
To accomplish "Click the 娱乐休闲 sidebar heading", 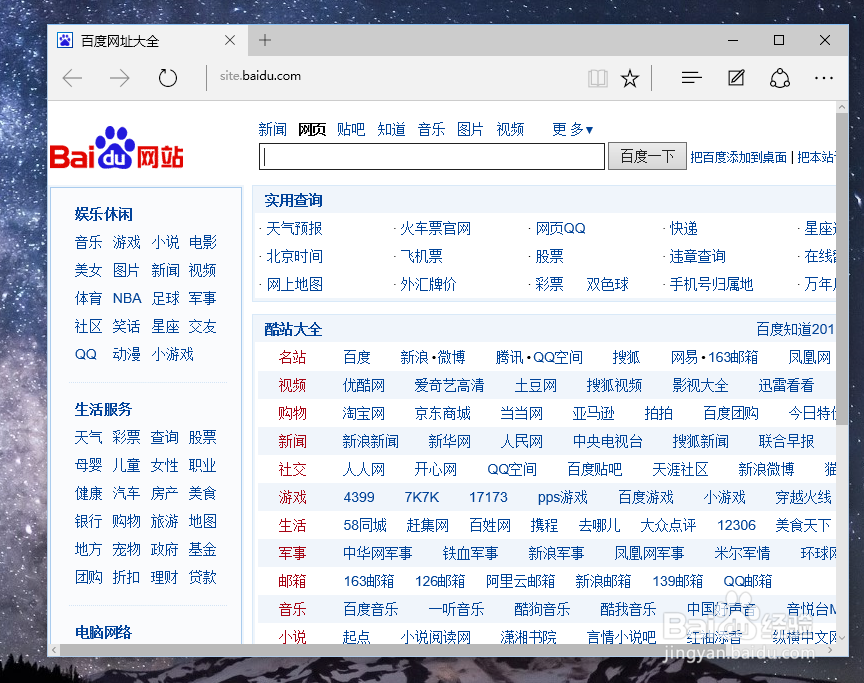I will pyautogui.click(x=104, y=214).
